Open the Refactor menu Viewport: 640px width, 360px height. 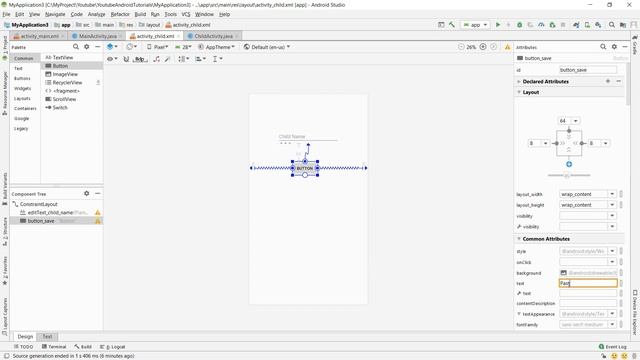coord(120,14)
